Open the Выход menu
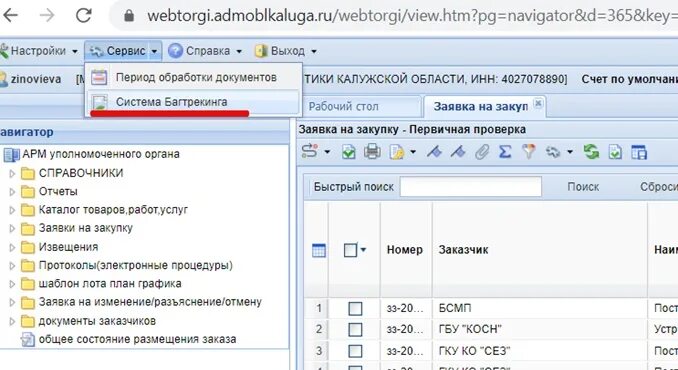Viewport: 678px width, 370px height. (x=286, y=51)
